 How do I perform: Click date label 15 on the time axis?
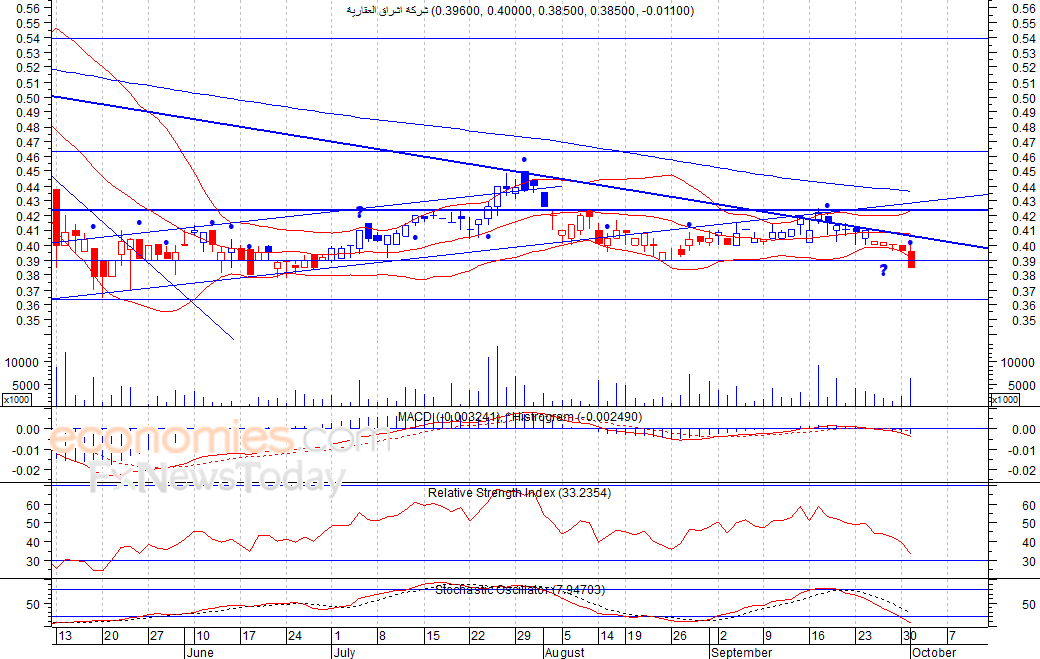pyautogui.click(x=432, y=636)
